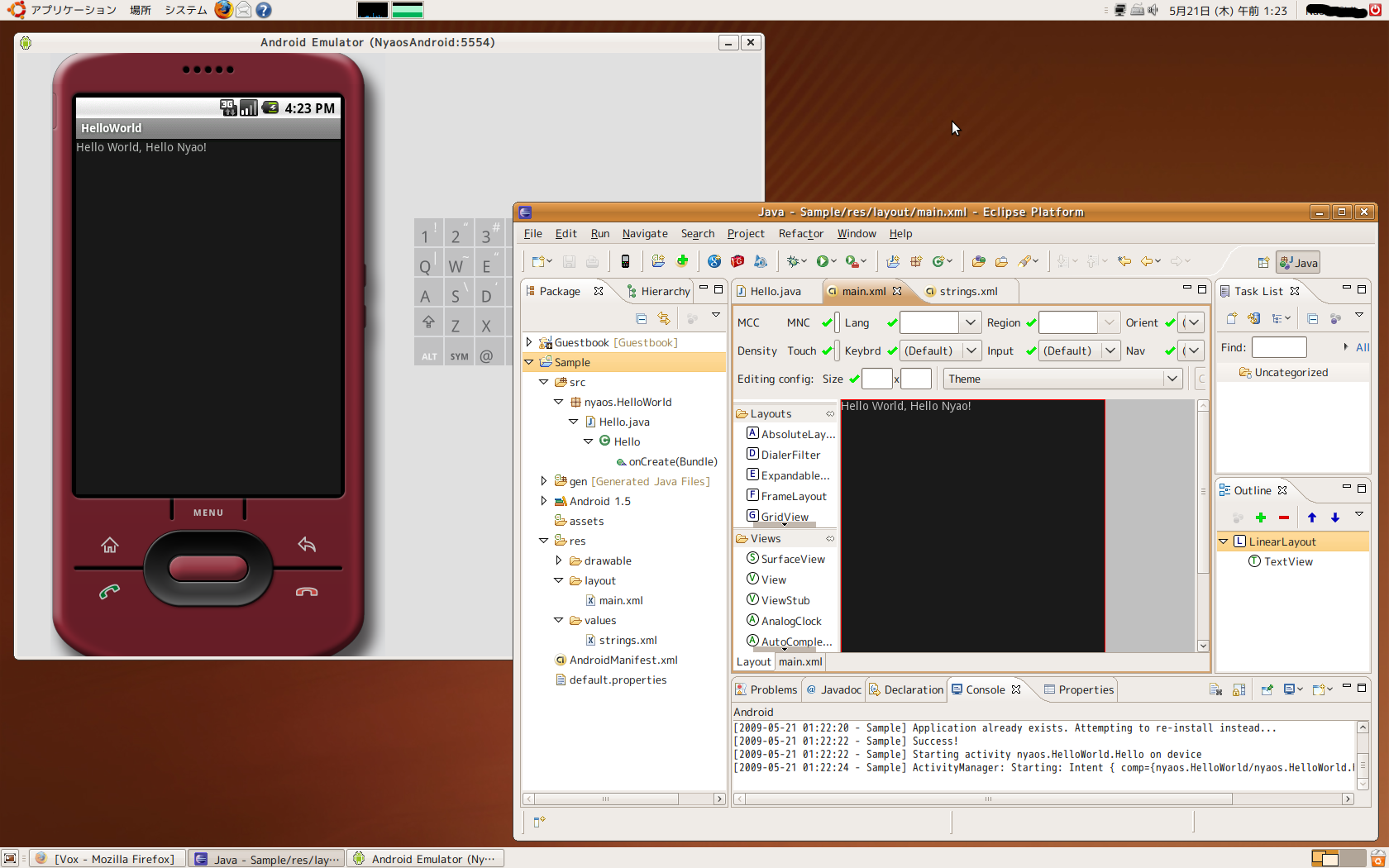Toggle Link with Editor in Package Explorer
Image resolution: width=1389 pixels, height=868 pixels.
(664, 318)
